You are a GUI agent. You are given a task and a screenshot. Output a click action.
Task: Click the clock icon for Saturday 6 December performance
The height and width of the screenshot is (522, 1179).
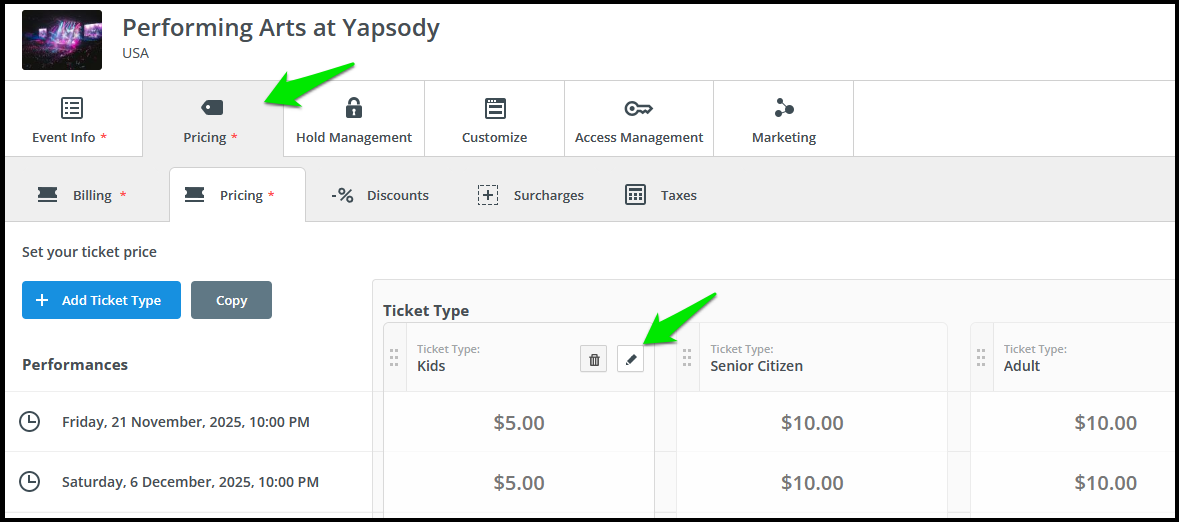point(29,481)
